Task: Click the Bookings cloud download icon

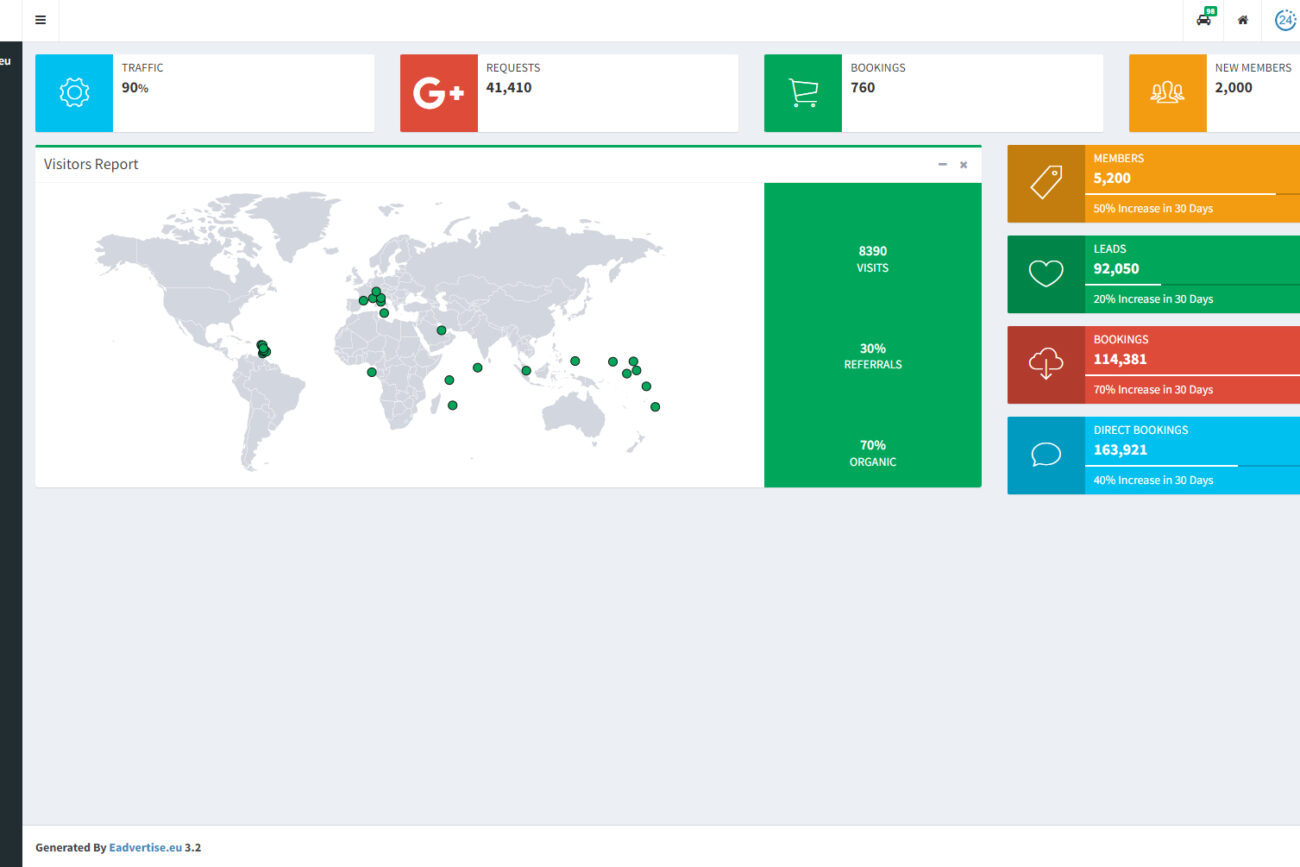Action: (x=1046, y=365)
